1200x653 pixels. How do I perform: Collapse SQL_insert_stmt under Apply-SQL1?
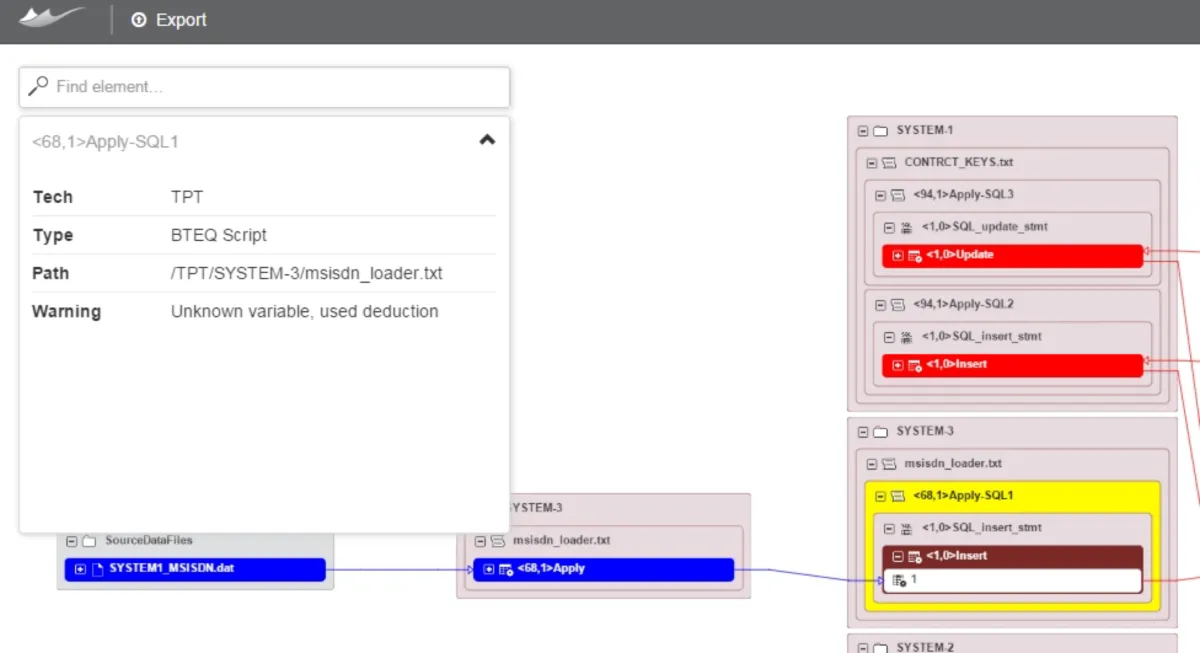pyautogui.click(x=889, y=528)
